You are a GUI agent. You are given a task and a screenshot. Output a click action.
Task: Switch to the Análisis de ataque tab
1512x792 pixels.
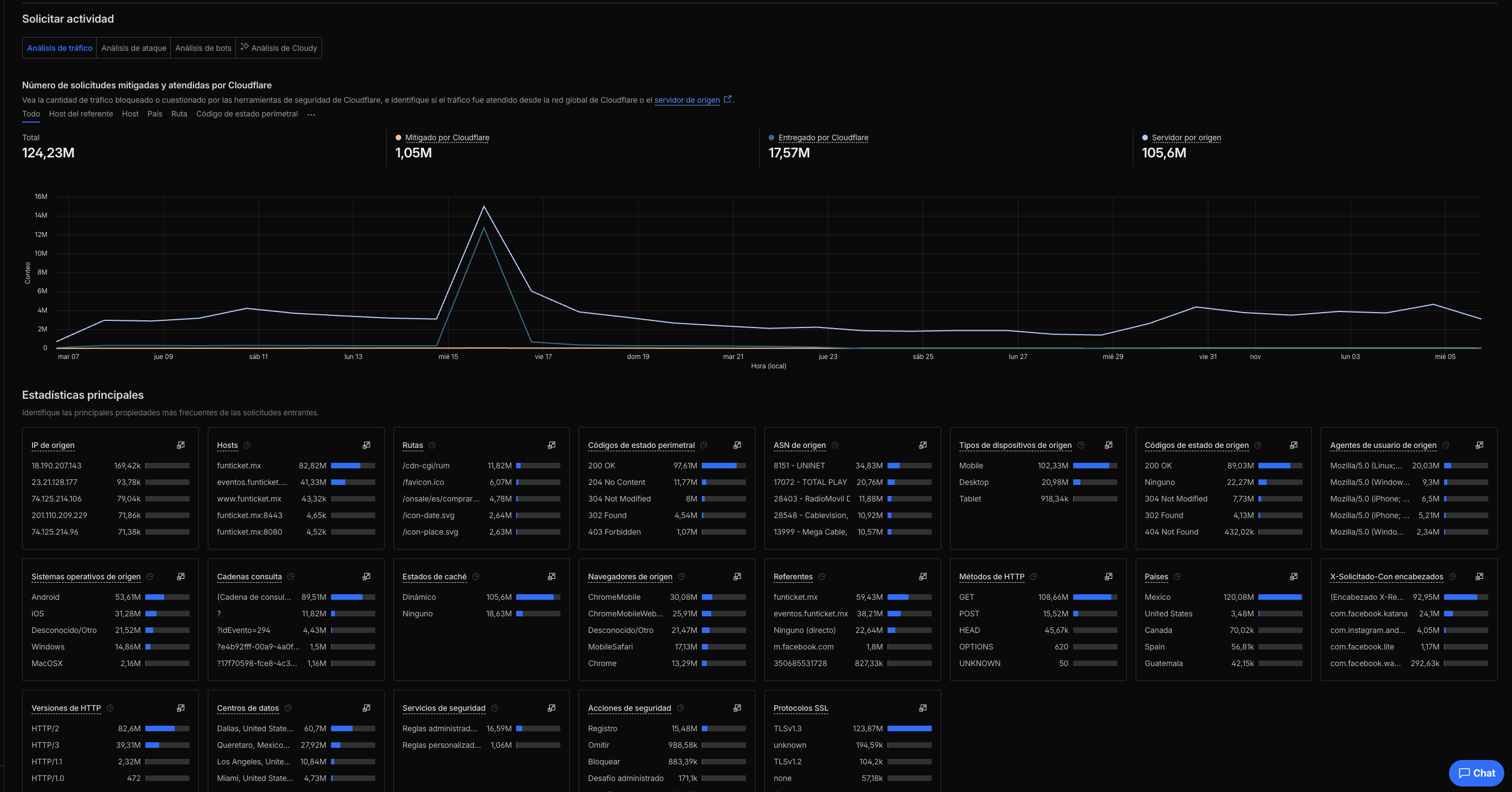click(x=133, y=47)
